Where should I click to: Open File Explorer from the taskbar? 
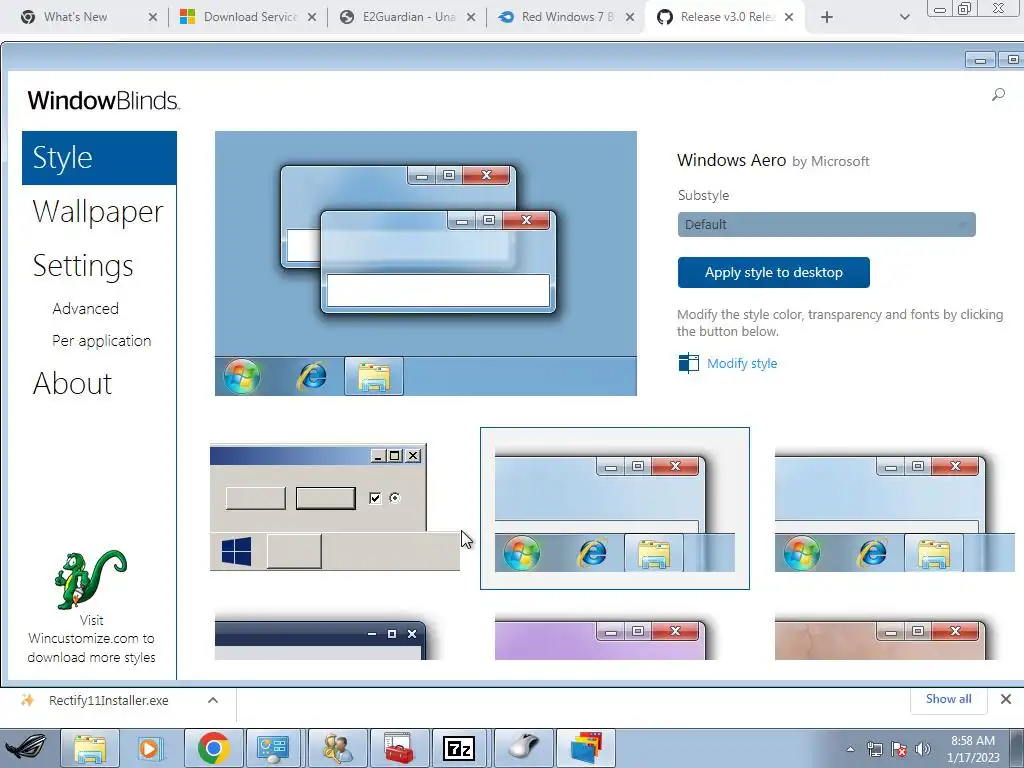pos(90,748)
